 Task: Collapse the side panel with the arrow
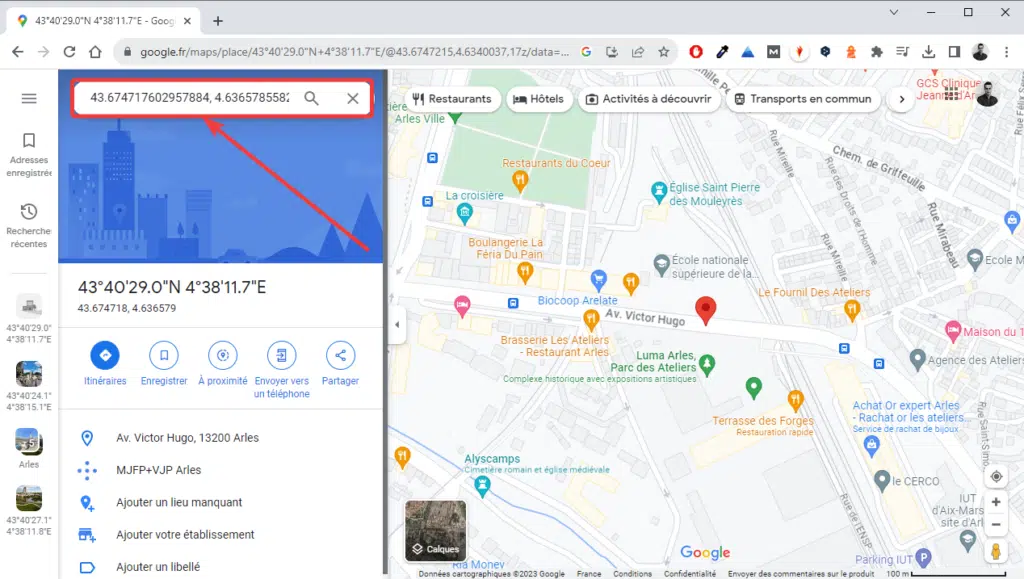[x=397, y=324]
